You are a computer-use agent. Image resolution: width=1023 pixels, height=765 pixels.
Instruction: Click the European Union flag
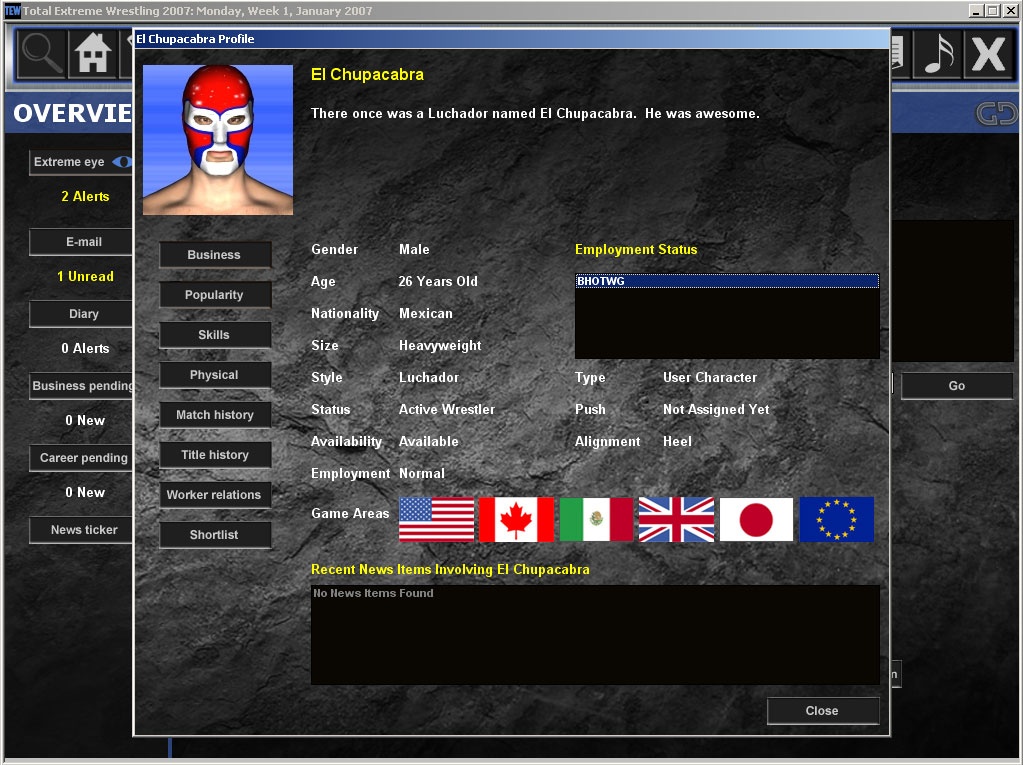(836, 520)
